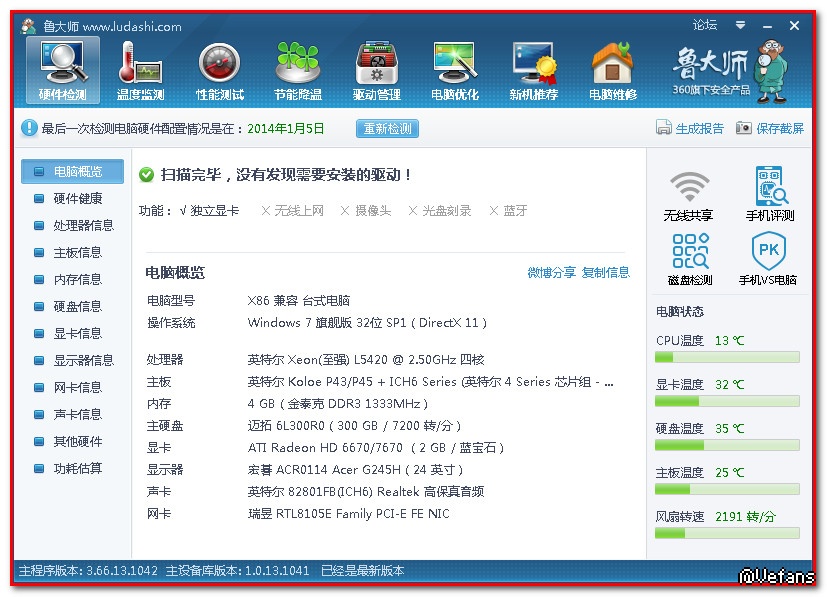Select the 电脑概览 overview tab
This screenshot has height=597, width=827.
73,171
